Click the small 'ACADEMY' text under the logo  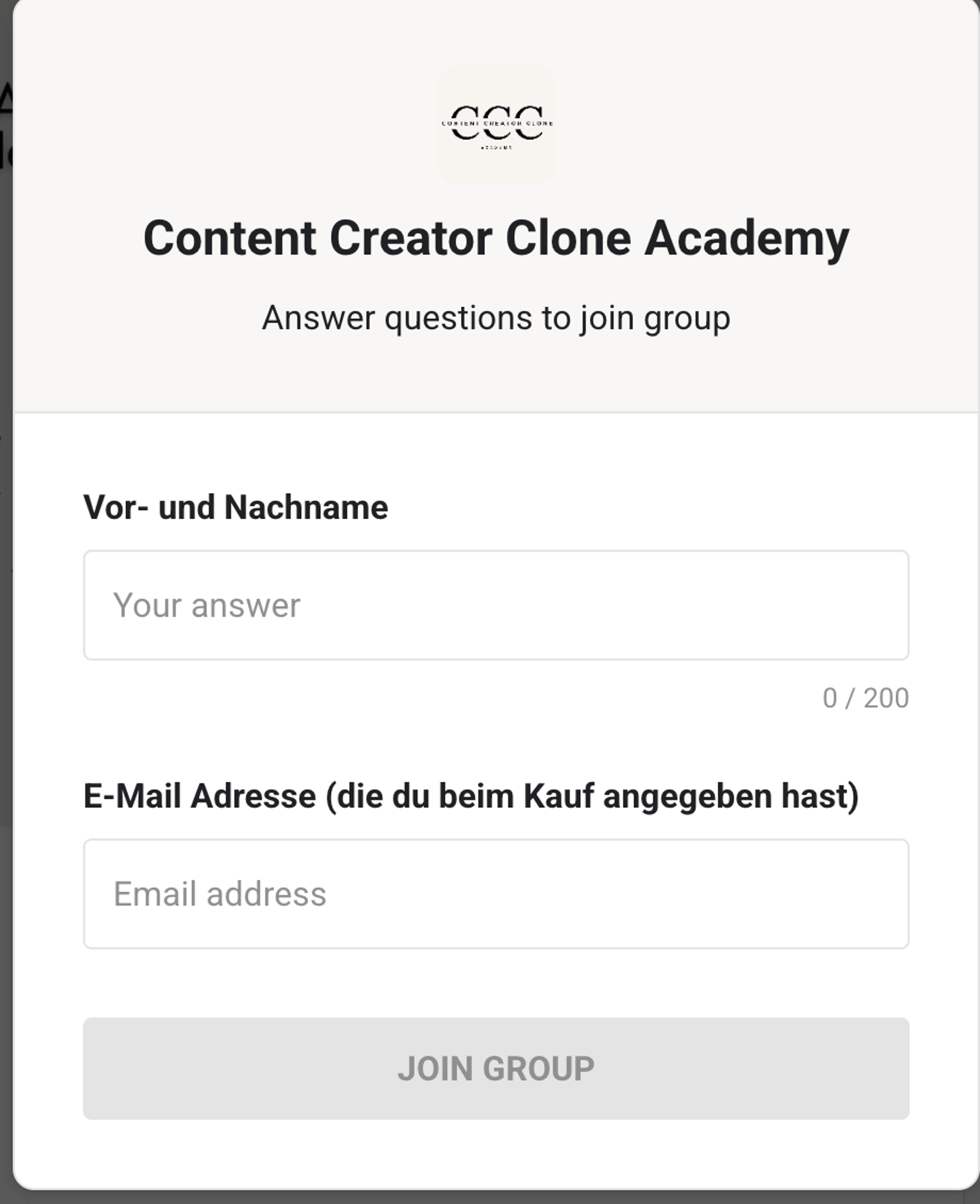(496, 148)
